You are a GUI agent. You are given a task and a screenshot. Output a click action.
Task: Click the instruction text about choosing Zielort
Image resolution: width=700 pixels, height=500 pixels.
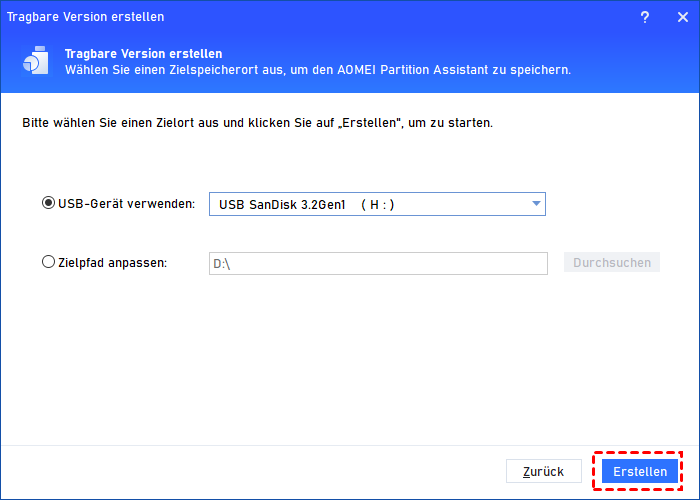pyautogui.click(x=257, y=123)
